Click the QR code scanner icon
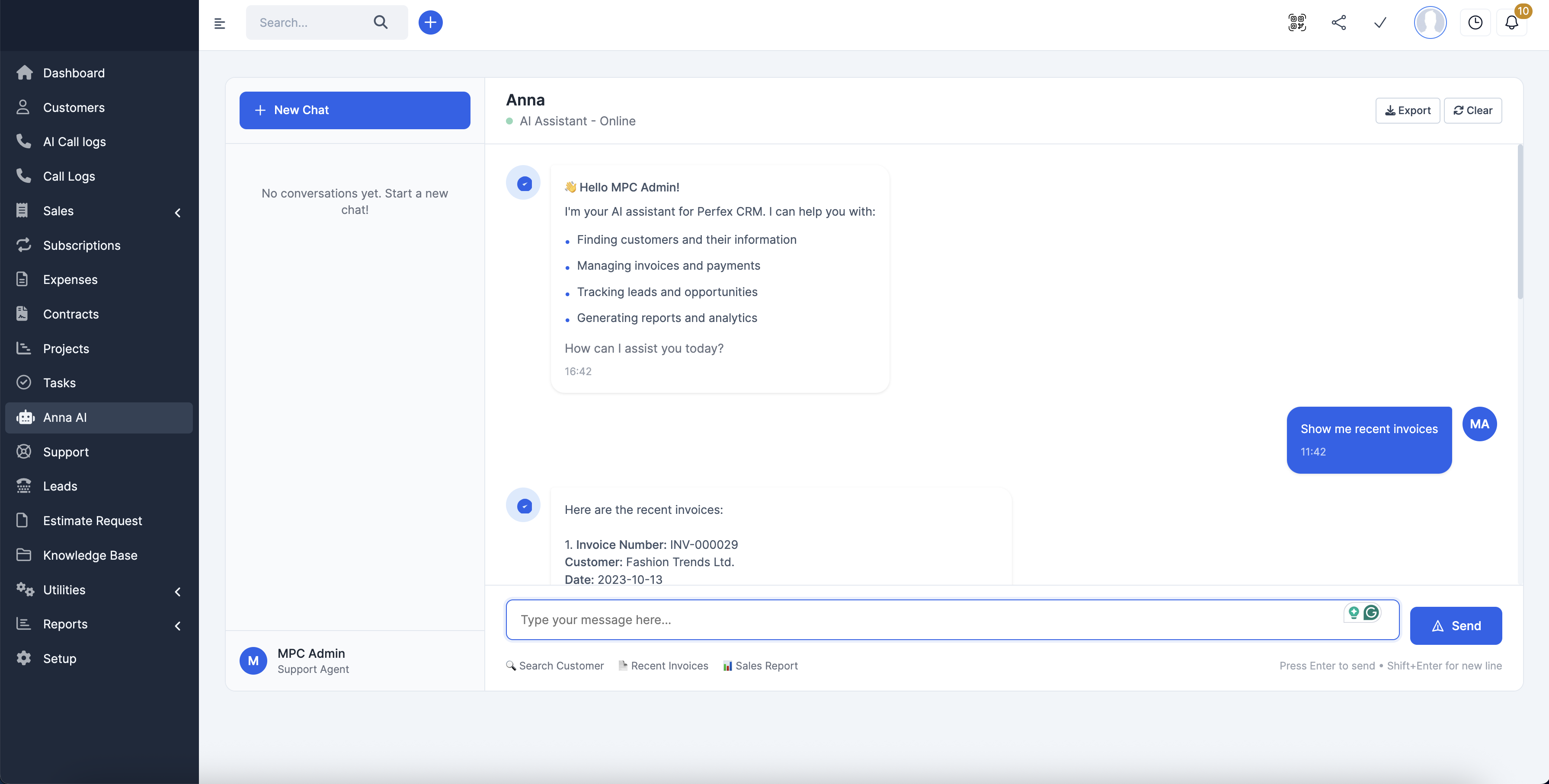 coord(1297,22)
